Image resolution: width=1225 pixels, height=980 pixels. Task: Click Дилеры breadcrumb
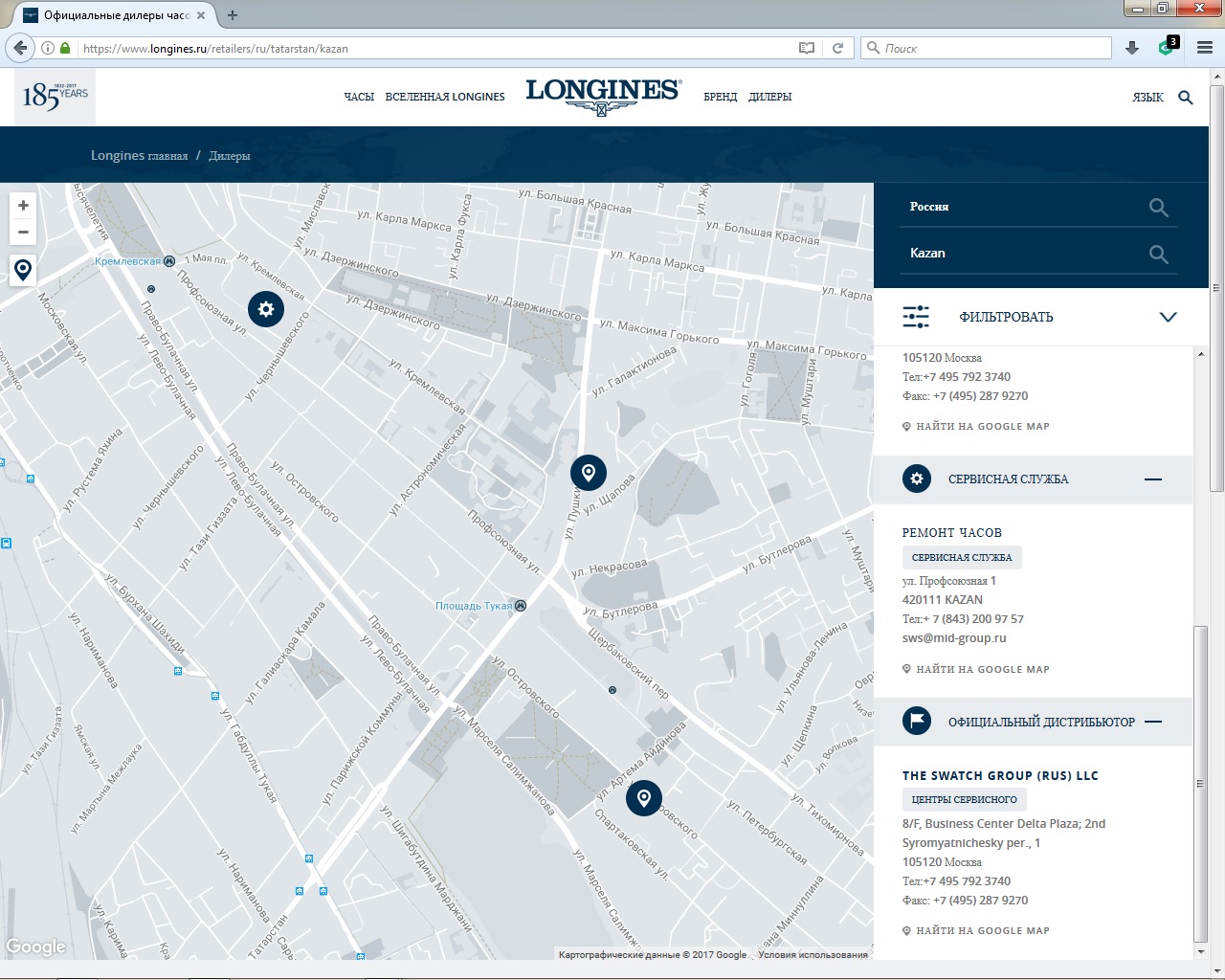[x=230, y=155]
